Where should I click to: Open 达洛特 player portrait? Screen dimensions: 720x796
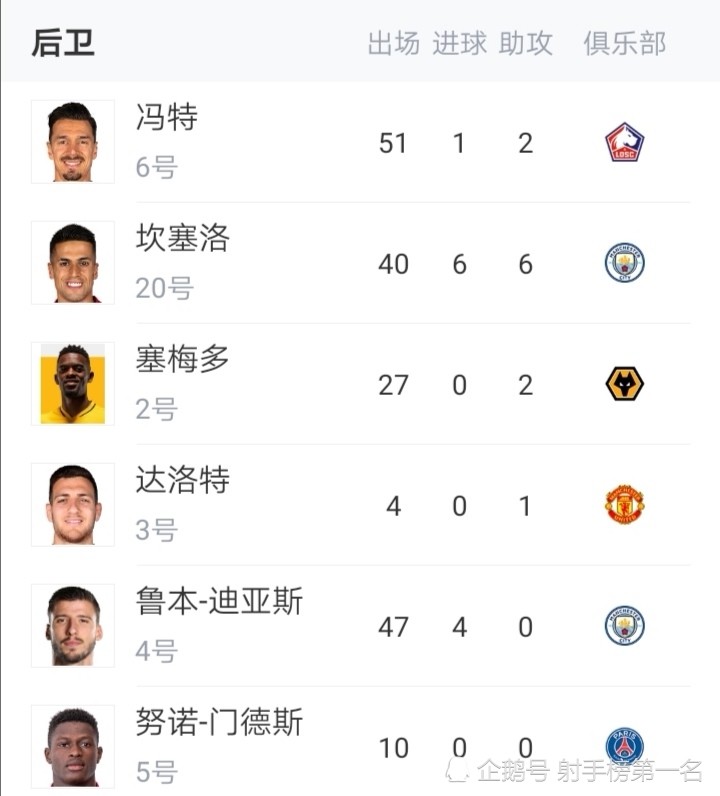(73, 505)
